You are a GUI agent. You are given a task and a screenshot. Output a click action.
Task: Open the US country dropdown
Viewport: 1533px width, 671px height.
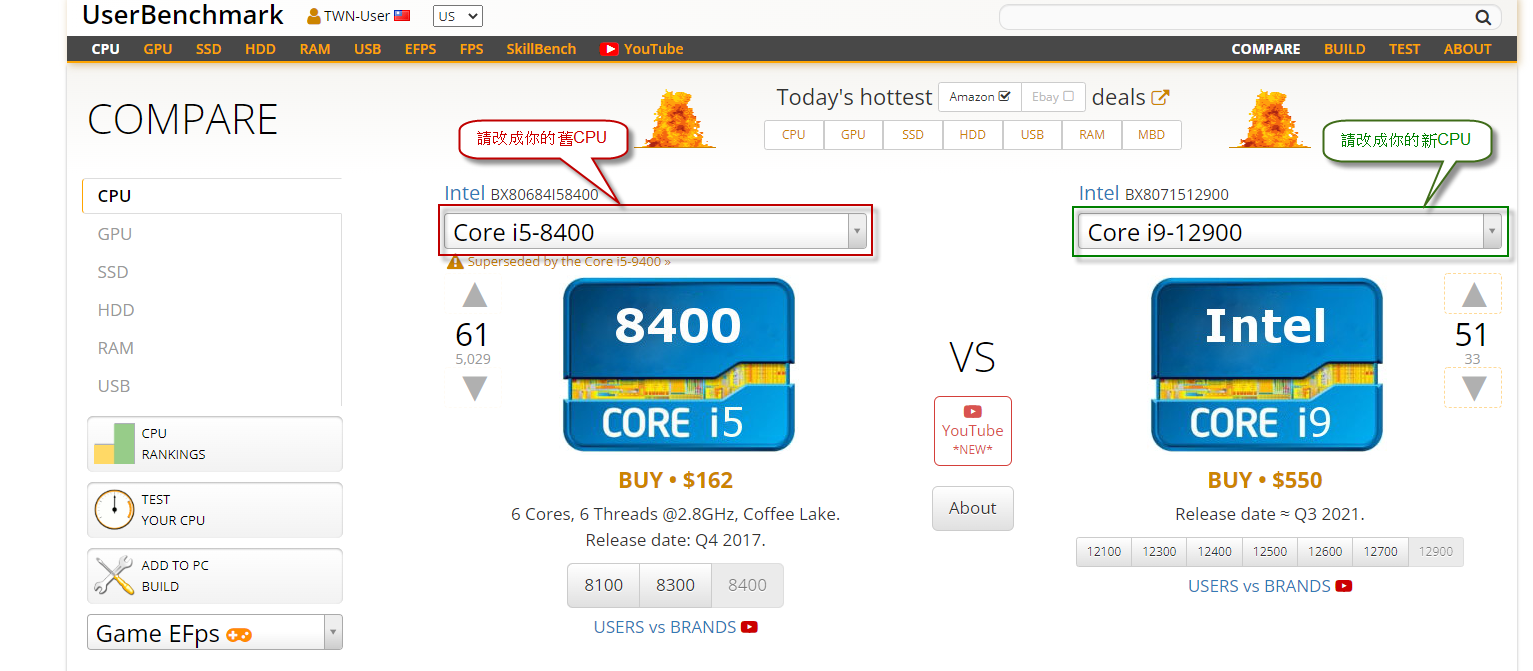pyautogui.click(x=457, y=16)
